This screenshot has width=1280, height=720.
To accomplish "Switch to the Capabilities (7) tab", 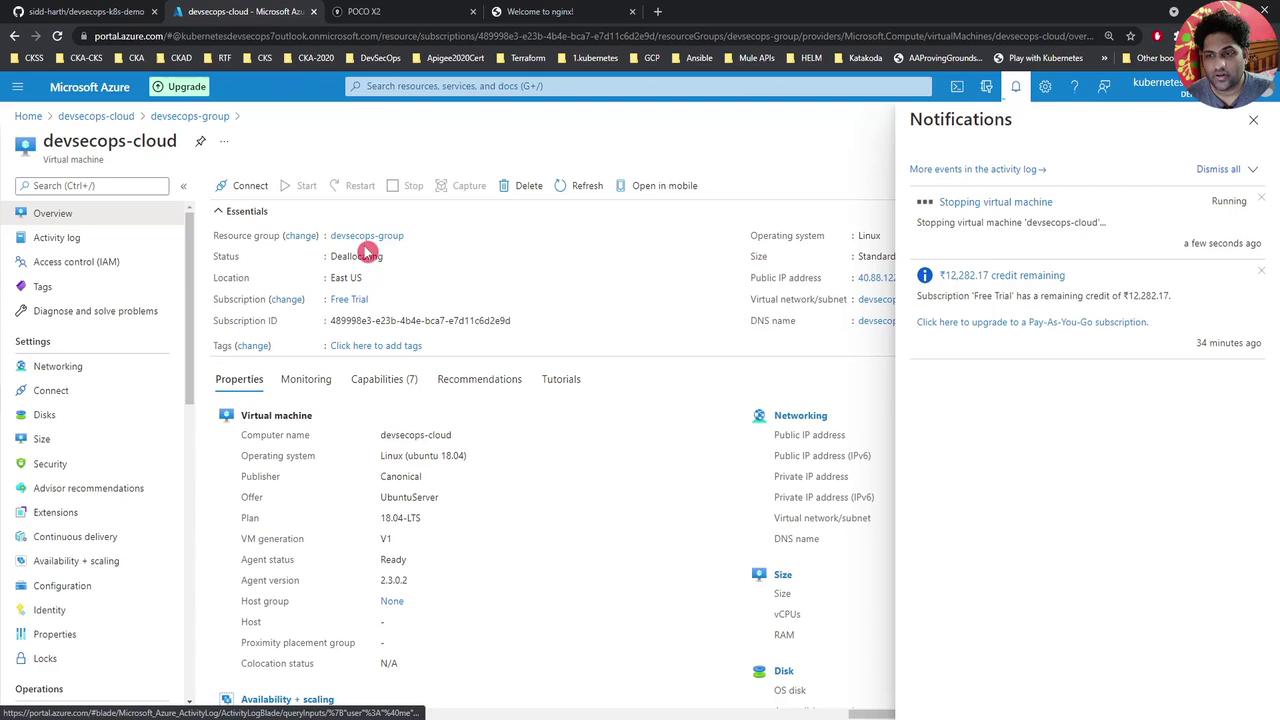I will (x=384, y=379).
